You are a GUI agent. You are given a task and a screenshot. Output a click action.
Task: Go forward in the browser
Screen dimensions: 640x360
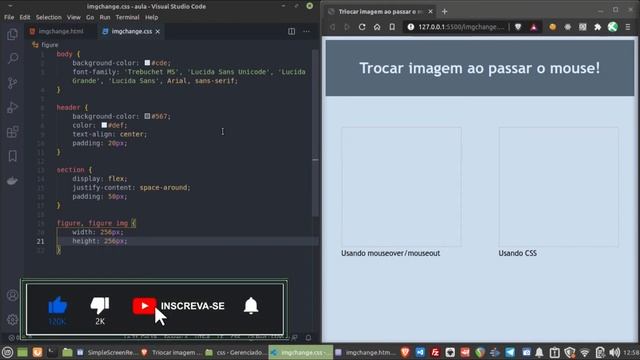point(347,27)
